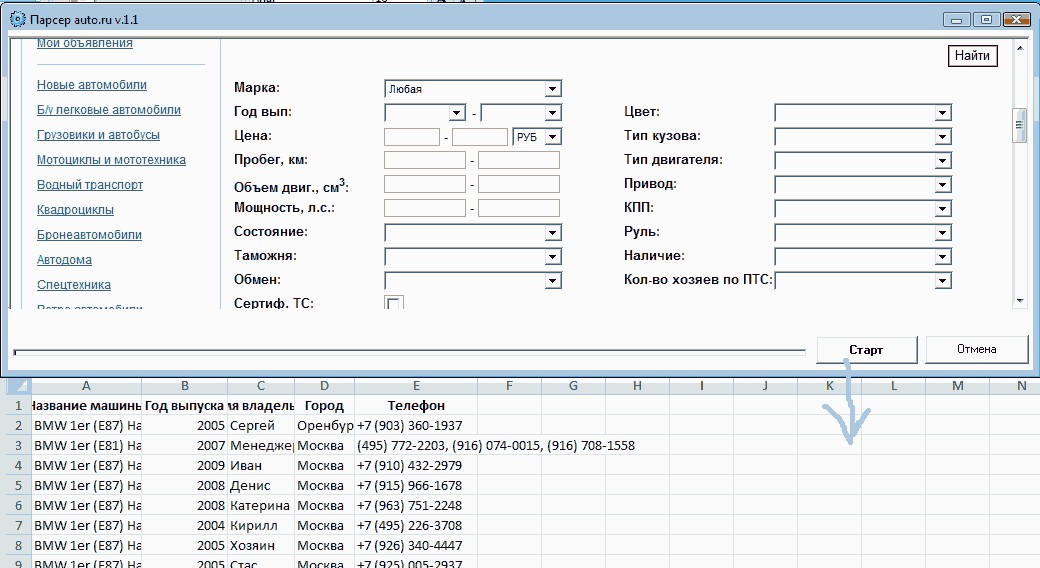Click phone cell +7 (926) 340-4447

416,545
